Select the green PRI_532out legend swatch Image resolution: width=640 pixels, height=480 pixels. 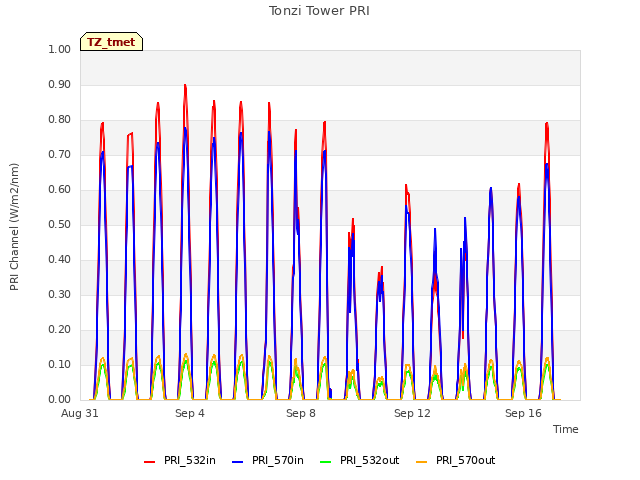click(325, 462)
